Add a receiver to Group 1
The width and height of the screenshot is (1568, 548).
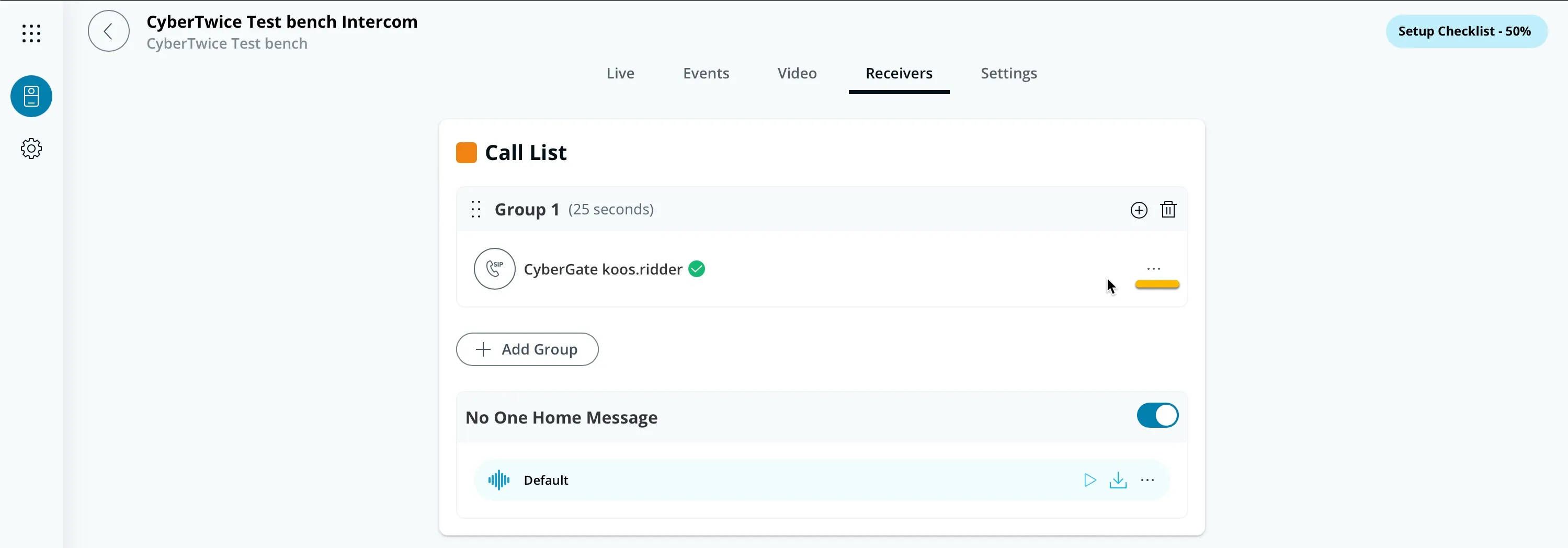[1138, 210]
